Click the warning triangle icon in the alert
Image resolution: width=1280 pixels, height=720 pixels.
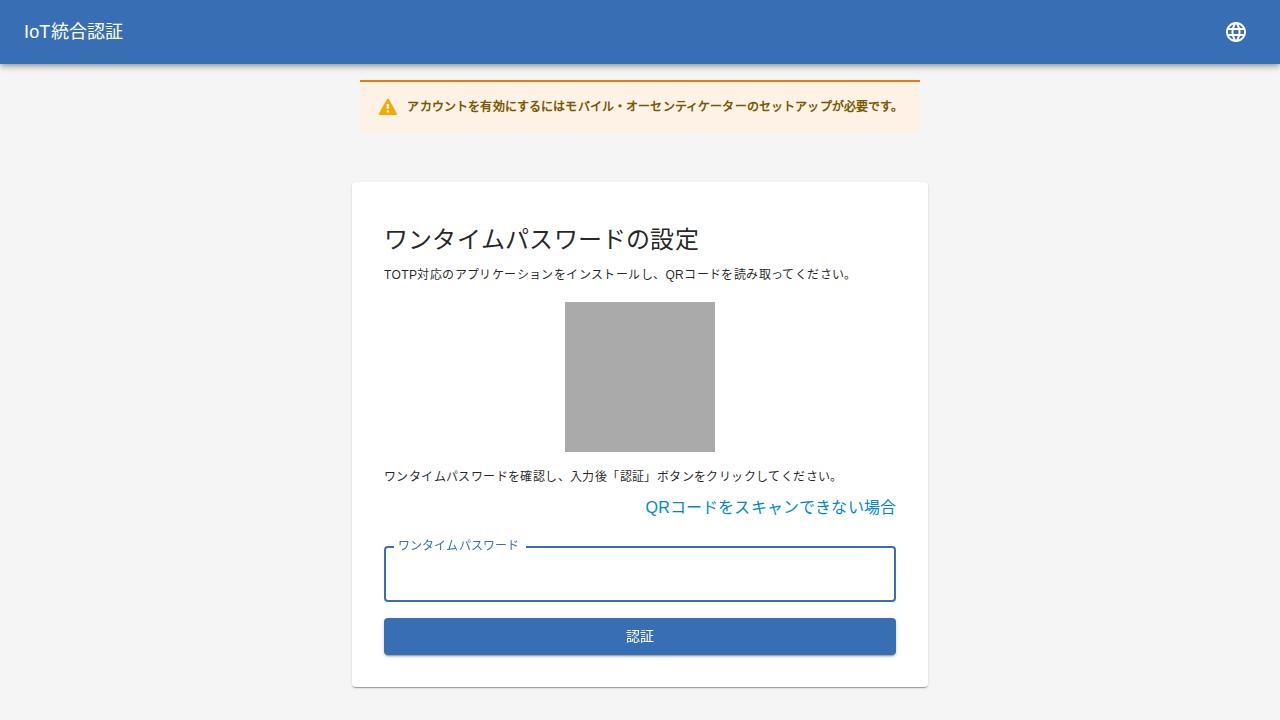click(x=388, y=107)
